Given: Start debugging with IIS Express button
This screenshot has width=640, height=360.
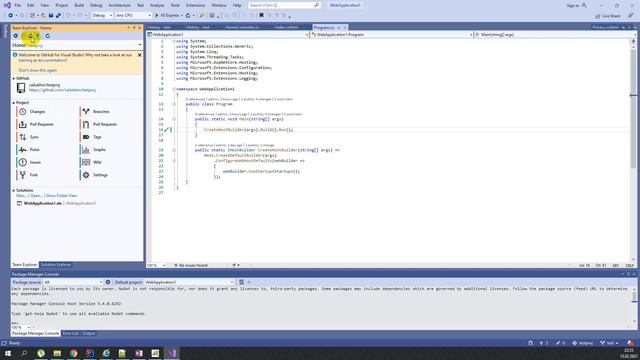Looking at the screenshot, I should 169,16.
